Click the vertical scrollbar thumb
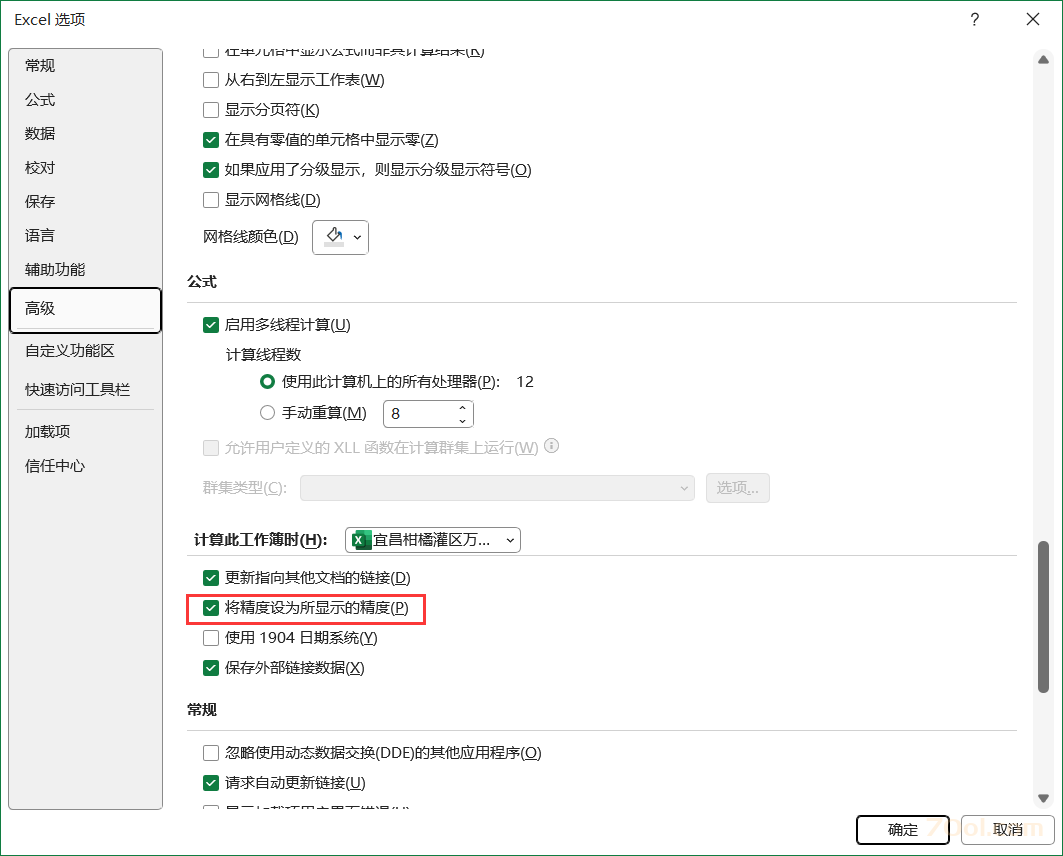The width and height of the screenshot is (1063, 856). (x=1043, y=617)
